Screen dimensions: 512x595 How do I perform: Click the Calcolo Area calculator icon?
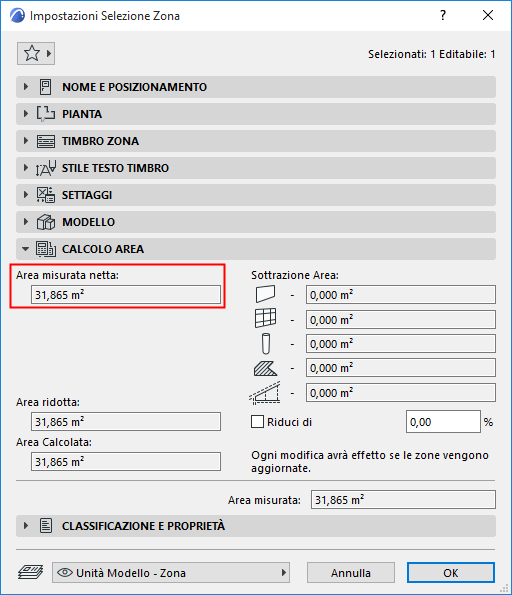point(46,249)
